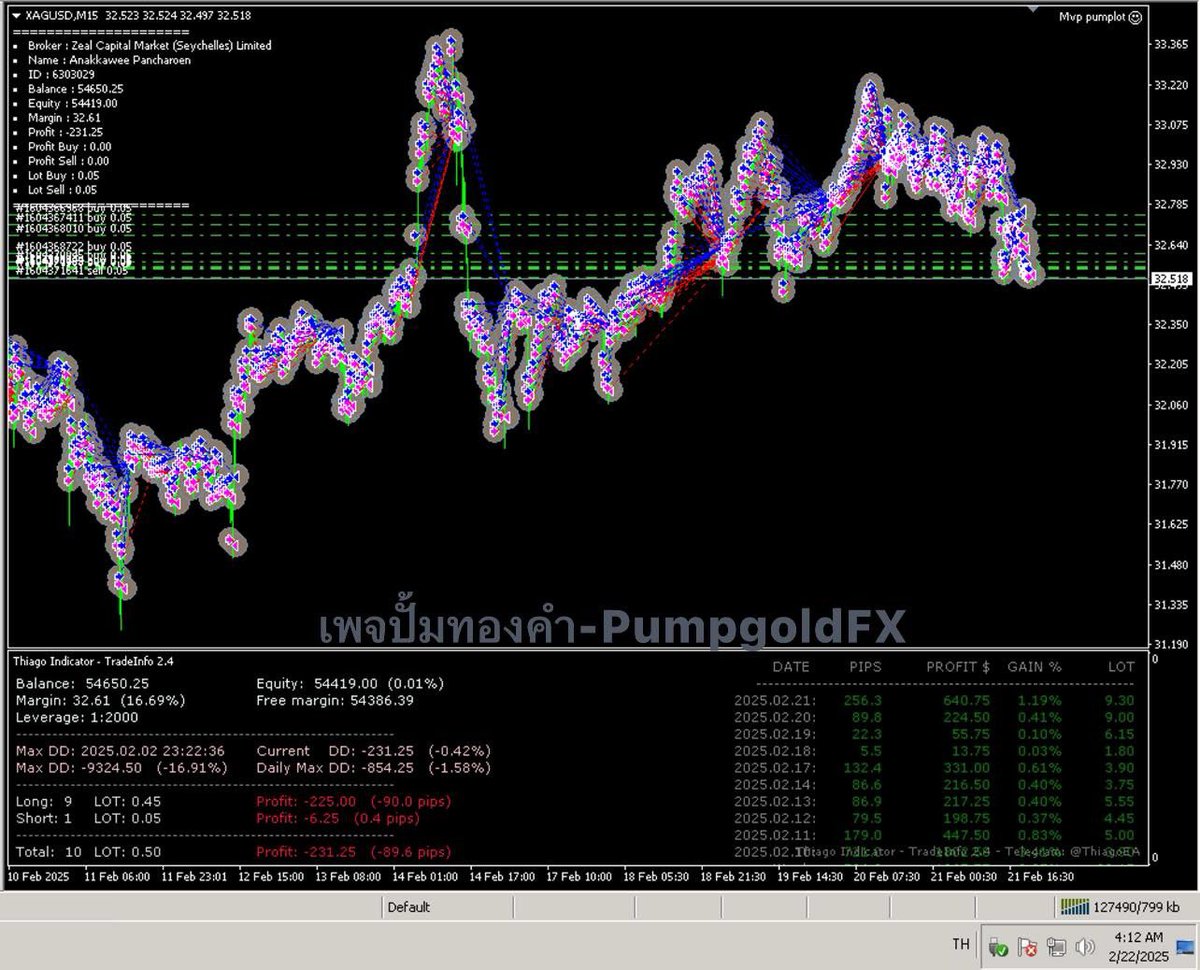Click the 2025.02.17 row date

click(775, 767)
